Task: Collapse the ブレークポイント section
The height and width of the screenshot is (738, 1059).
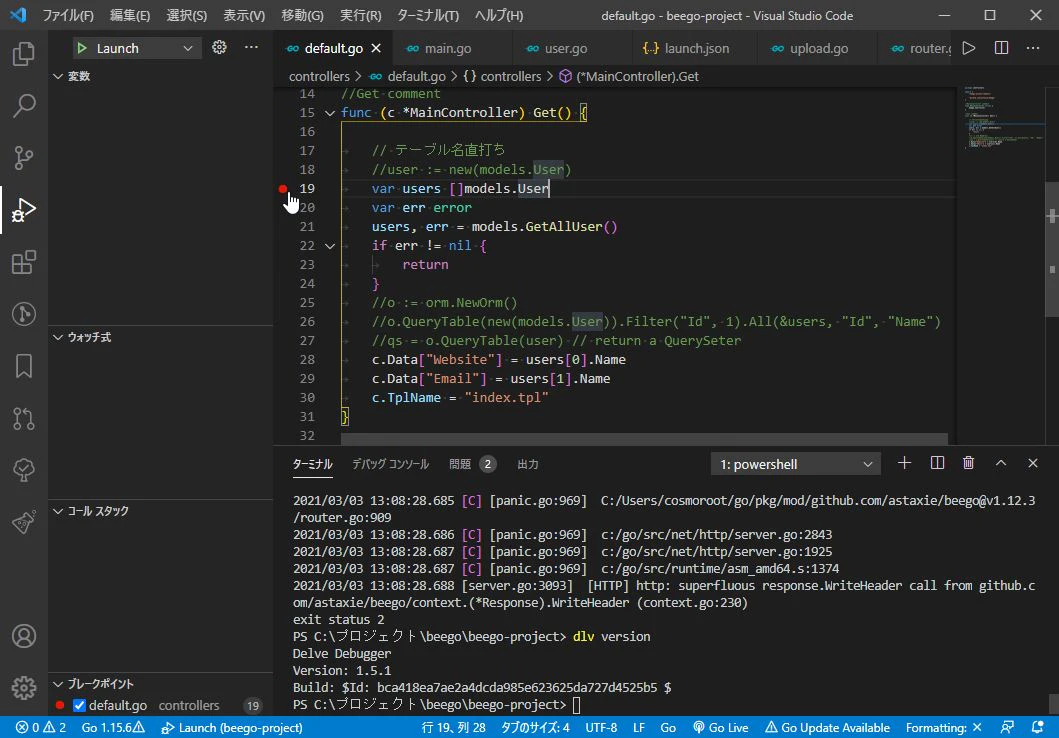Action: tap(58, 684)
